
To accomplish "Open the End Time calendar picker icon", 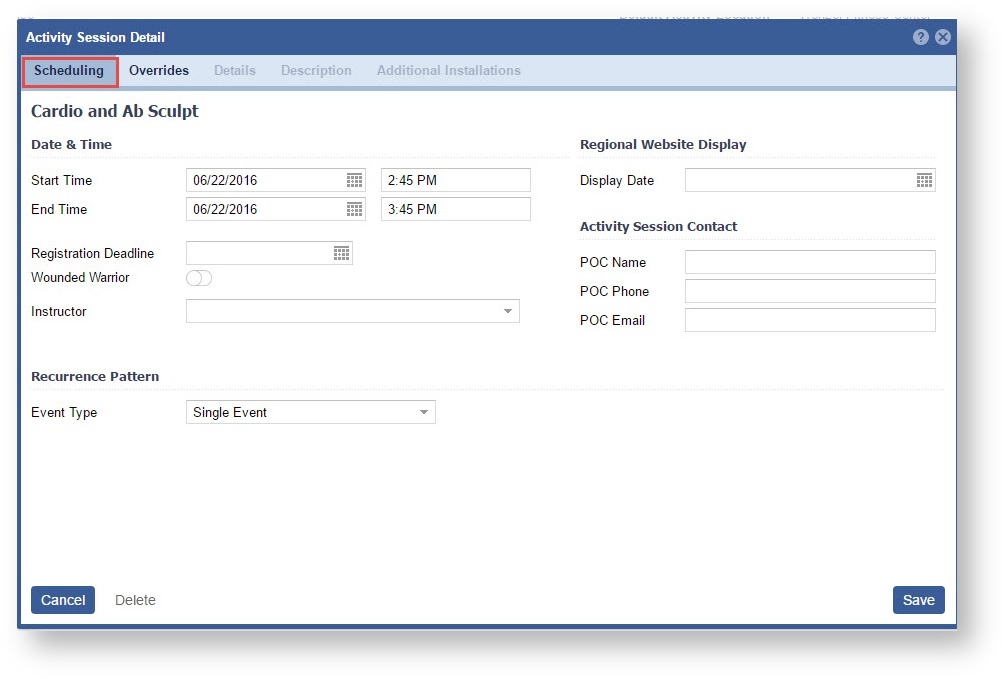I will [x=354, y=209].
